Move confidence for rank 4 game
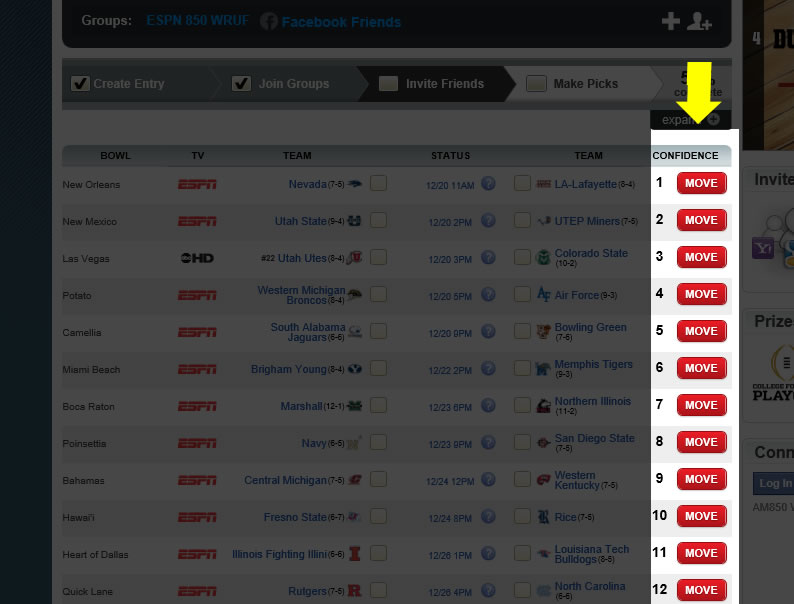Image resolution: width=794 pixels, height=604 pixels. (701, 294)
